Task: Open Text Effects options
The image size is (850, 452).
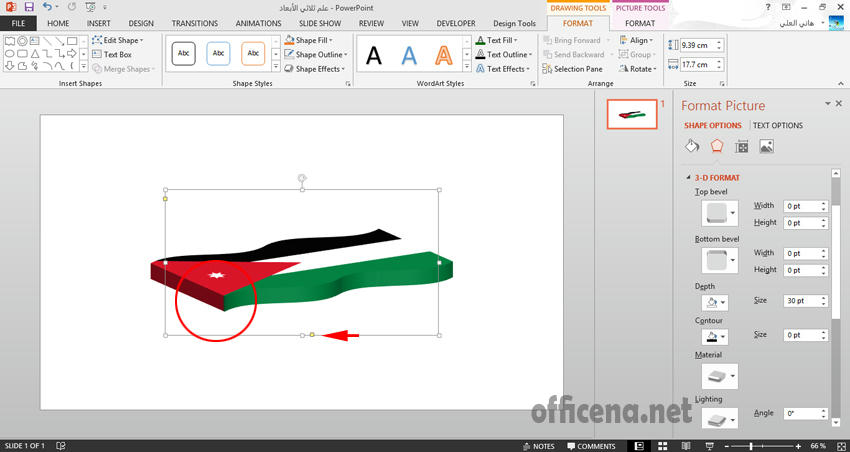Action: click(503, 69)
